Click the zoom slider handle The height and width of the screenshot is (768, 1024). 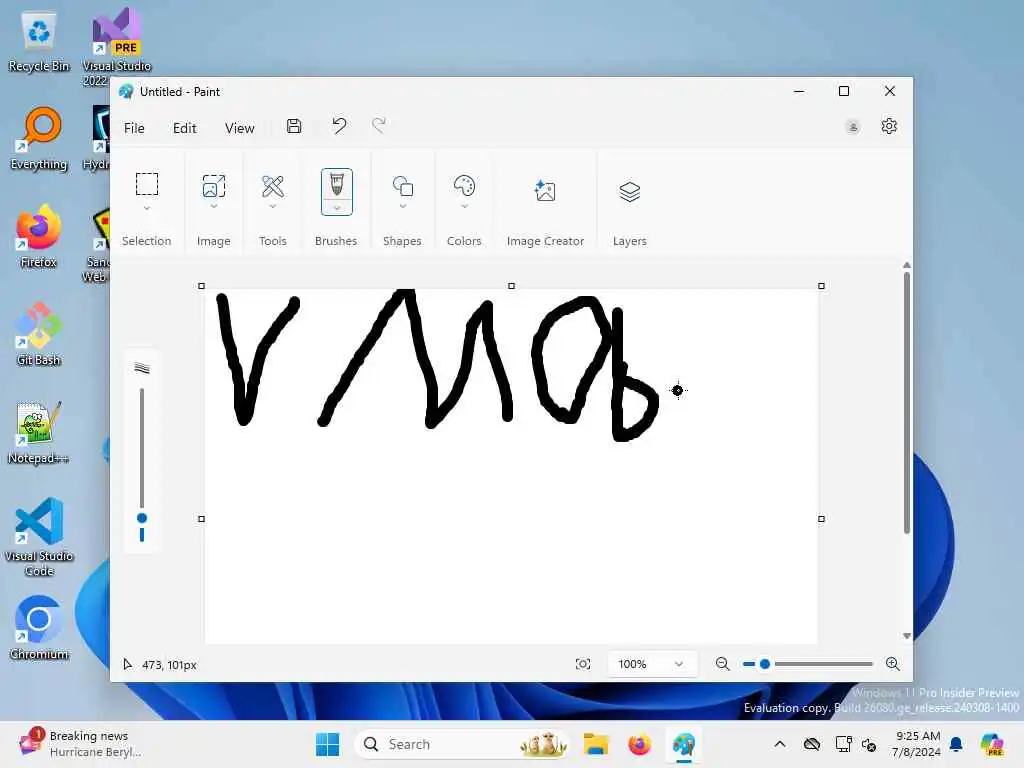765,664
